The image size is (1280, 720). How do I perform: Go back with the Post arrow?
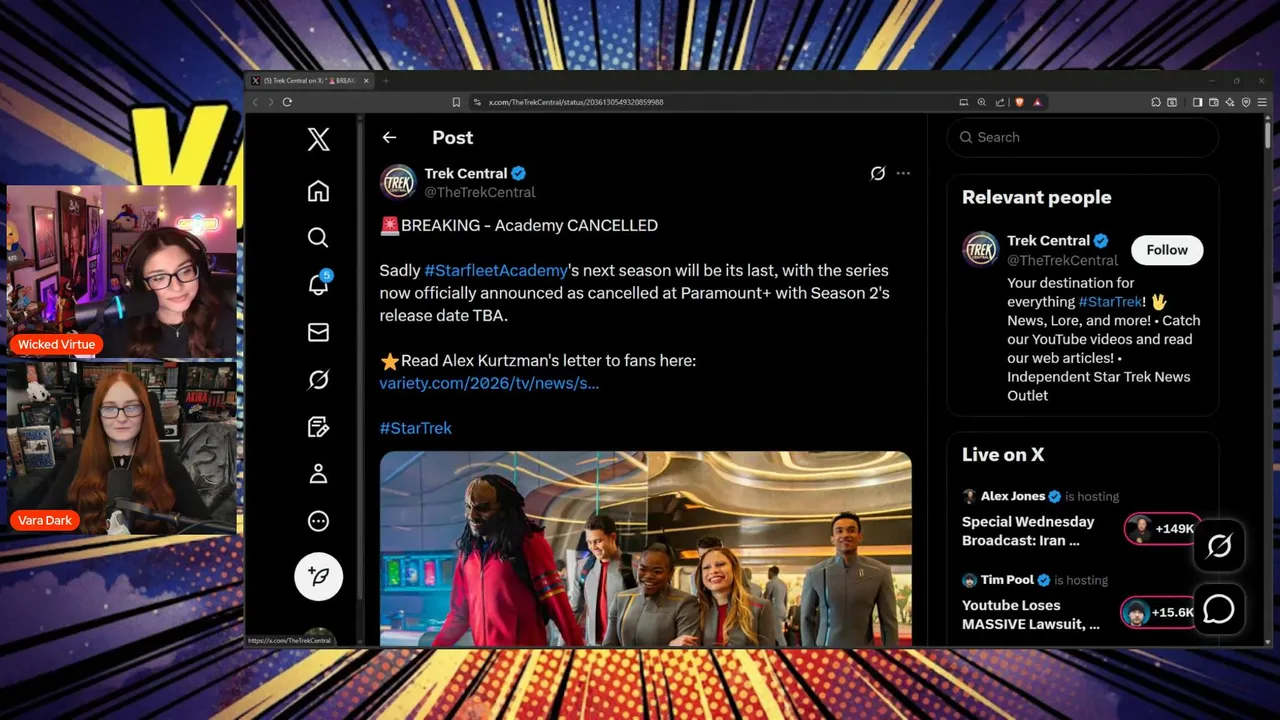[x=389, y=138]
